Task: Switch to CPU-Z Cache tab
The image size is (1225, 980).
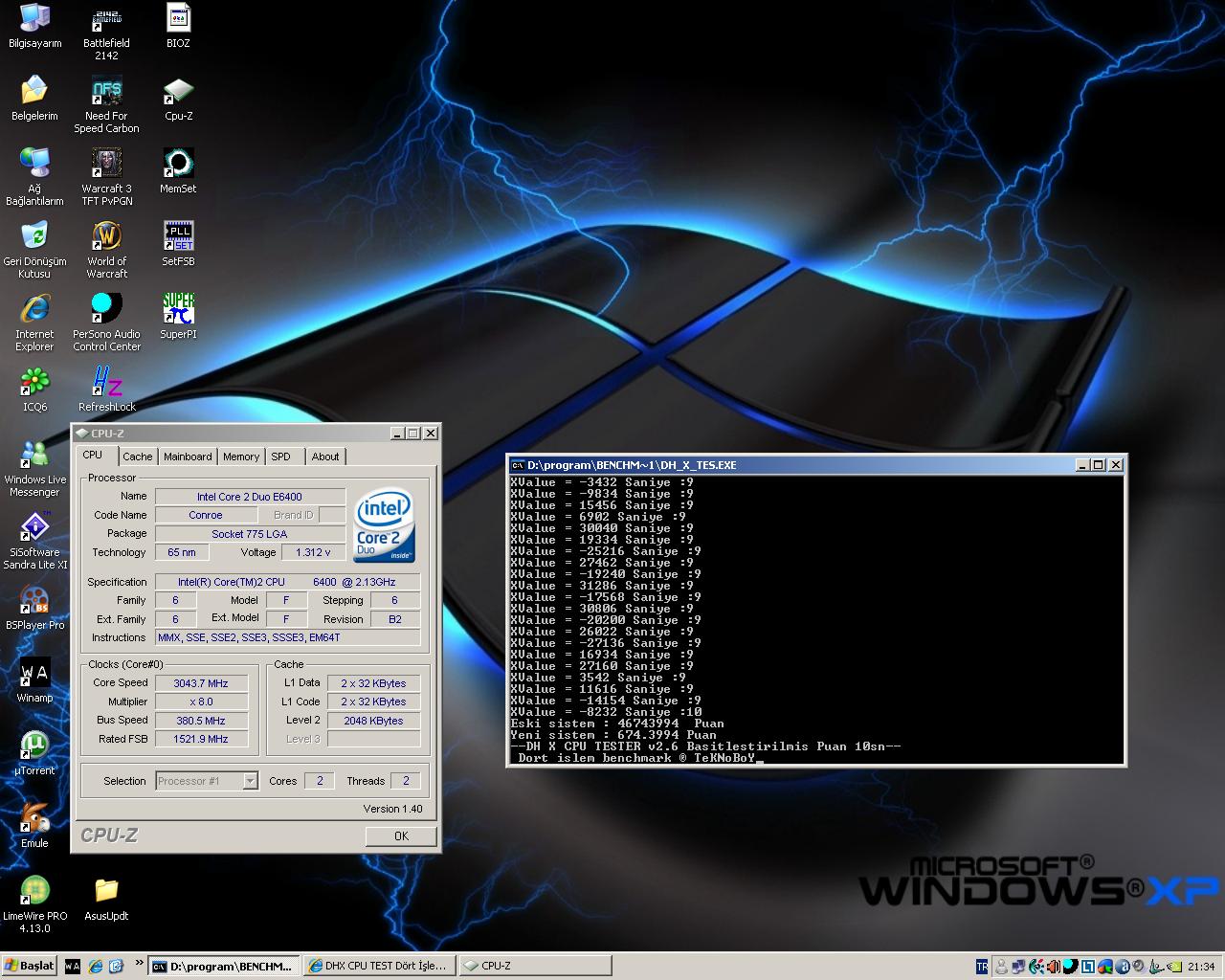Action: click(x=138, y=457)
